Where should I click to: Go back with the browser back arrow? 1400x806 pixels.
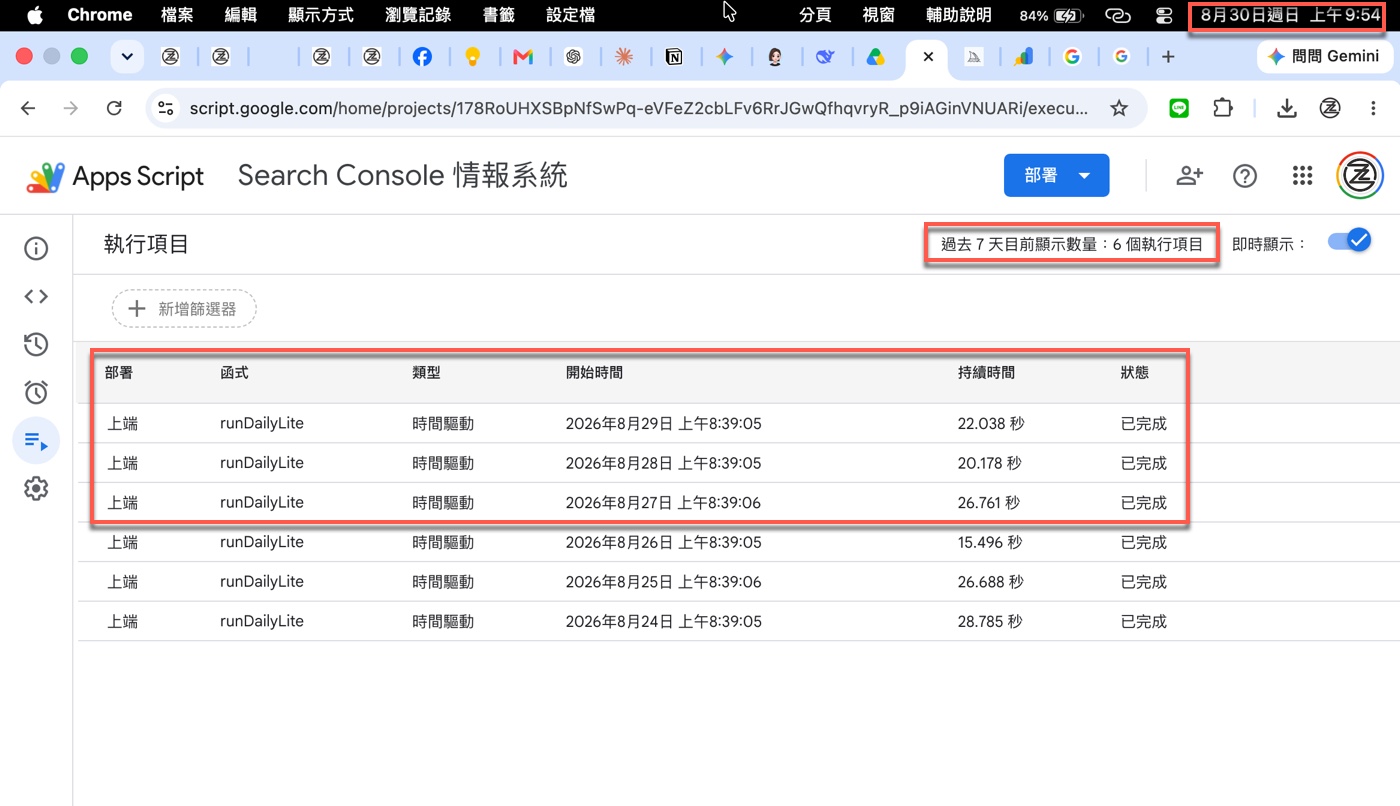click(28, 108)
